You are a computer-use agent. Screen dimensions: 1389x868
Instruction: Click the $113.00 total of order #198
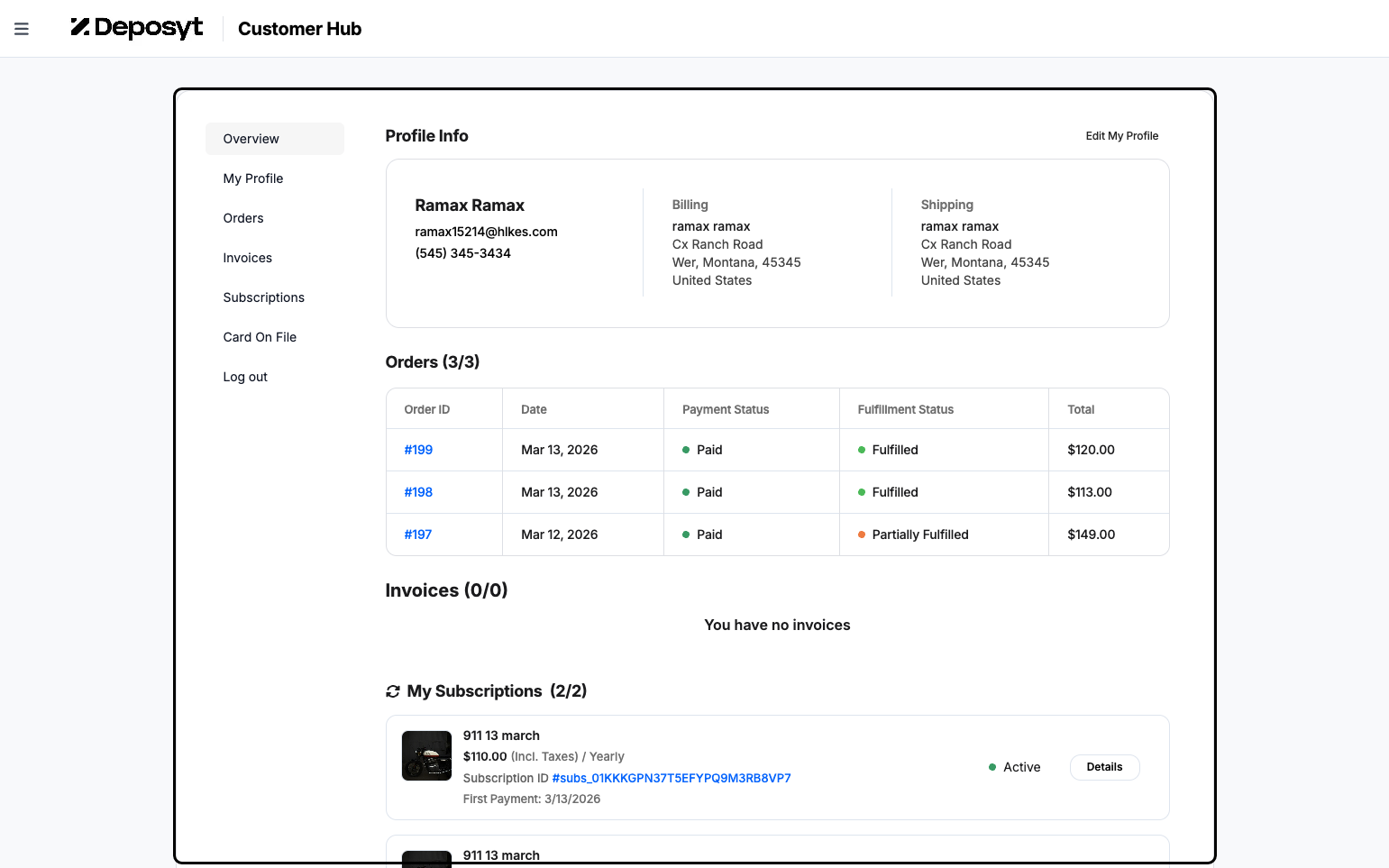tap(1090, 492)
